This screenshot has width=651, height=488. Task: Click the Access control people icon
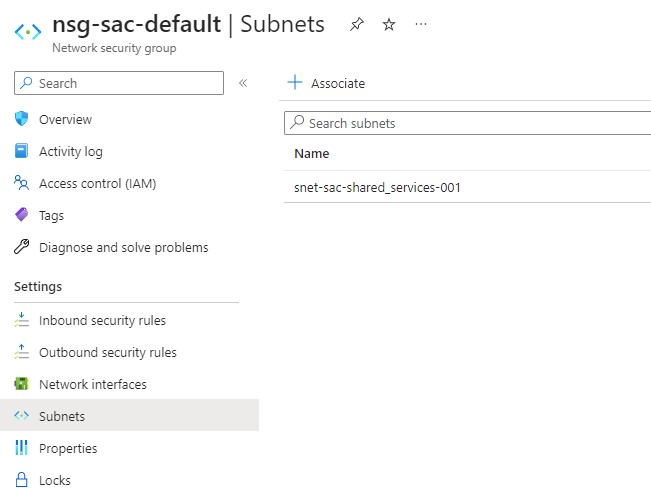[21, 183]
